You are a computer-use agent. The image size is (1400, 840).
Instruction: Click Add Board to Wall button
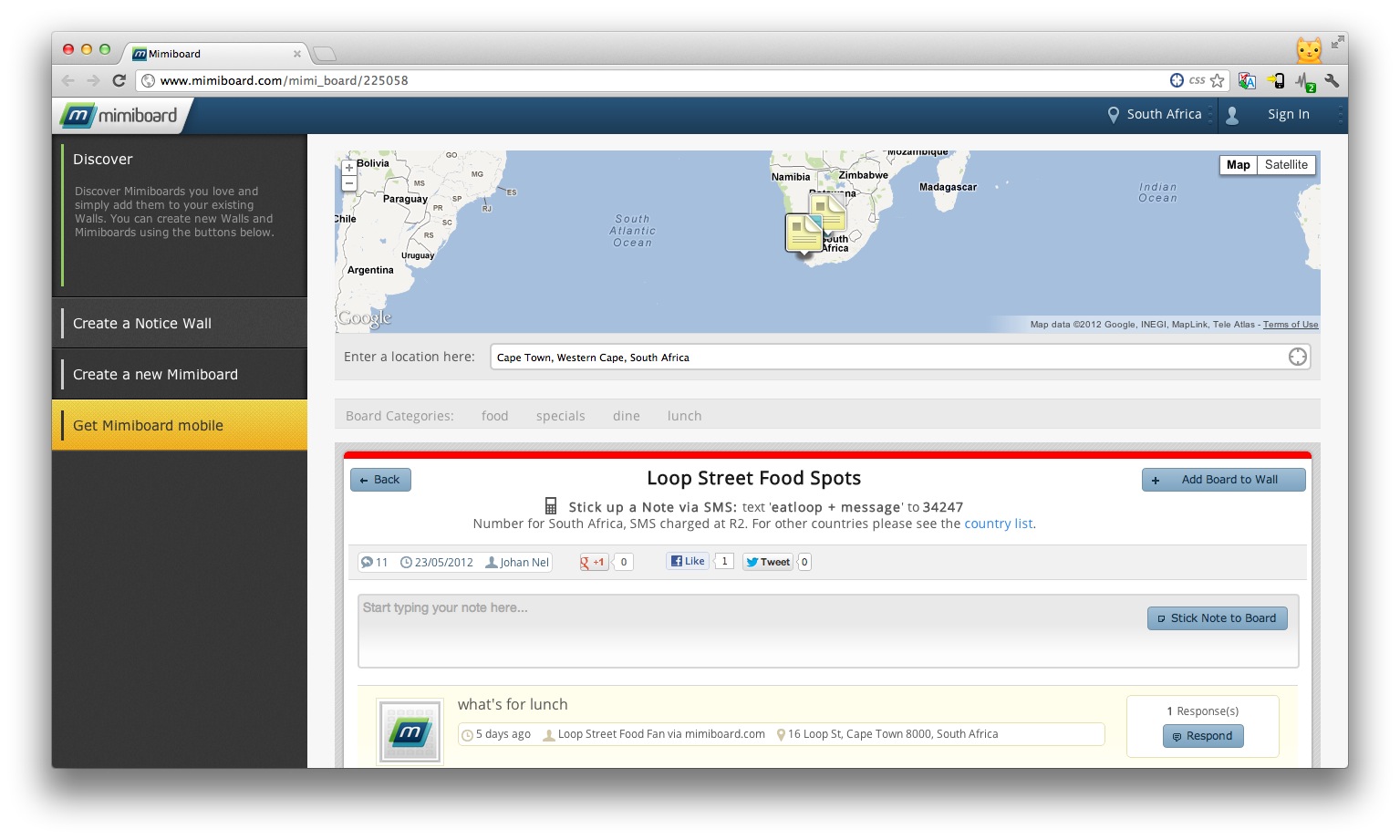click(1223, 480)
